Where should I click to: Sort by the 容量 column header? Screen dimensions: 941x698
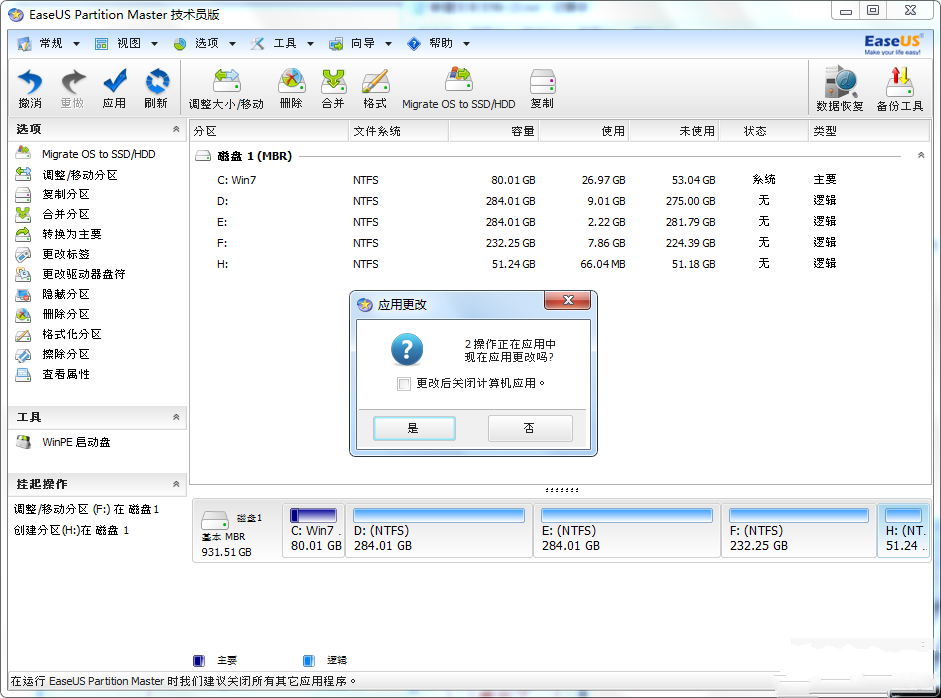pos(495,131)
